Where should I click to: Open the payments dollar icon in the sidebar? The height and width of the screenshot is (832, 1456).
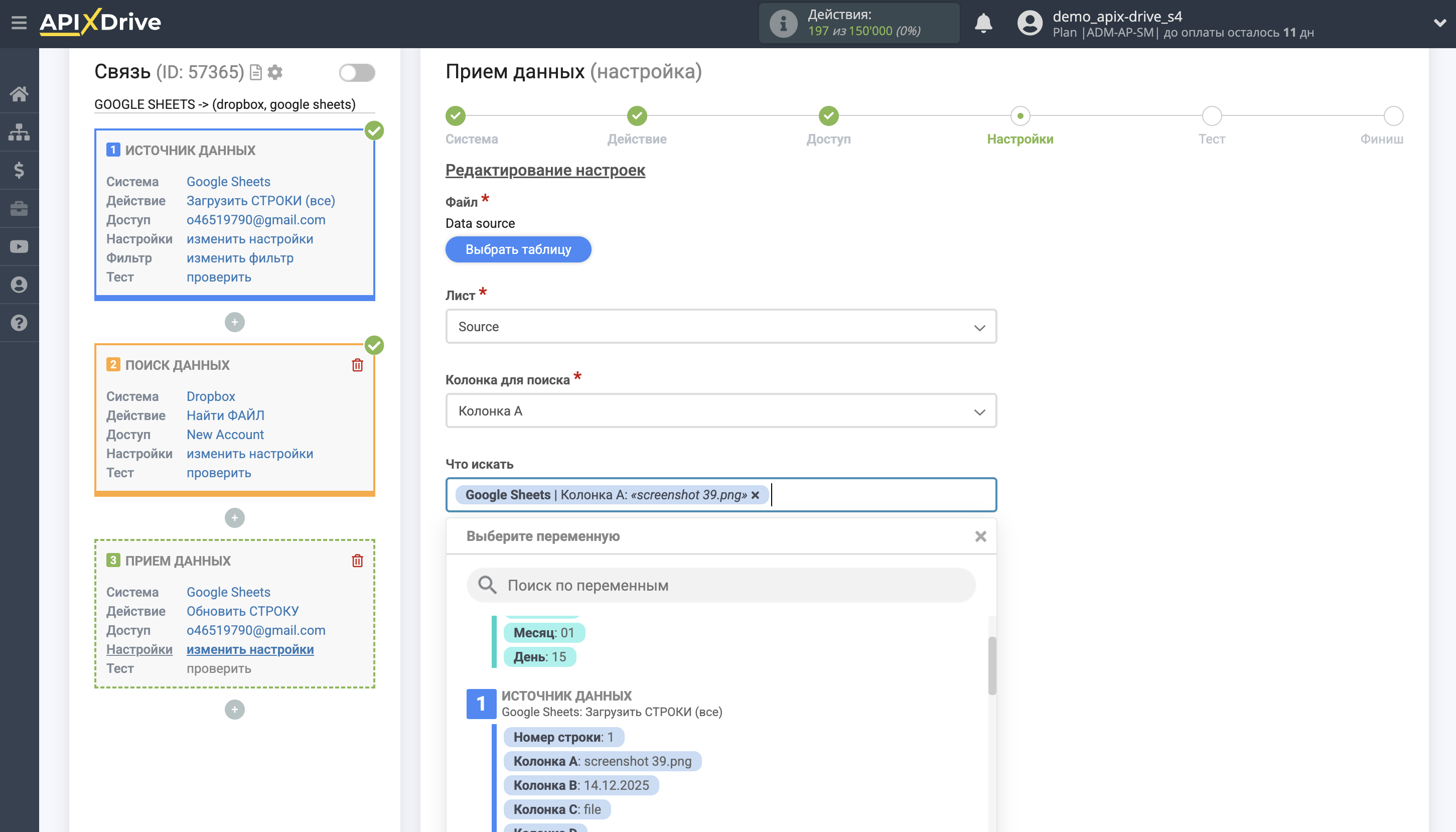(19, 170)
